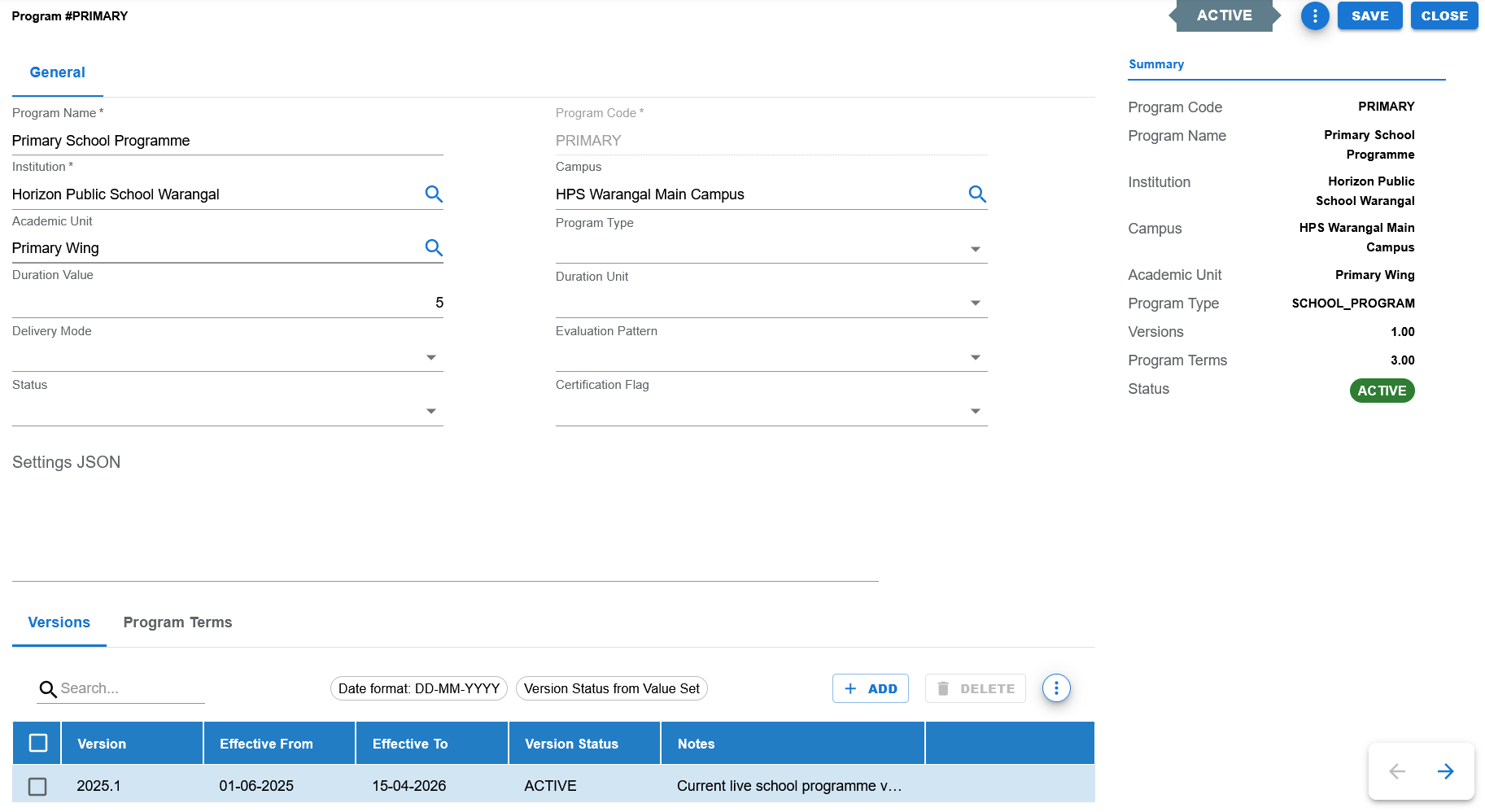Select the Summary panel tab
Screen dimensions: 1485x812
(x=1156, y=64)
